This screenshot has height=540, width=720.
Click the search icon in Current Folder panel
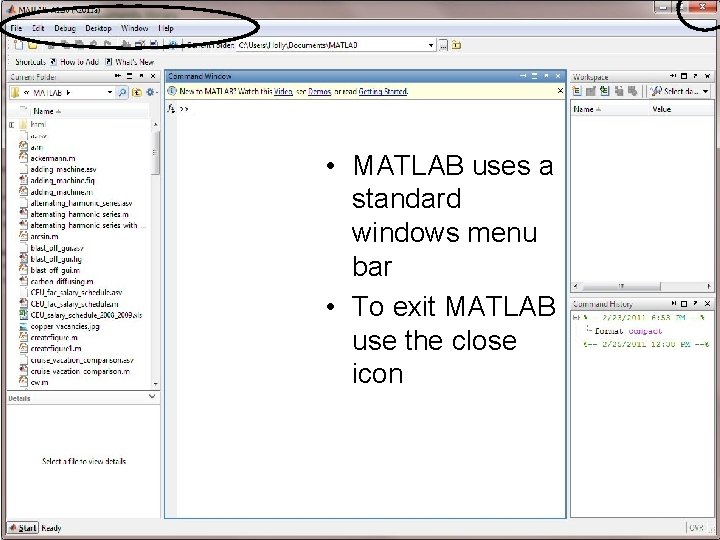click(122, 92)
